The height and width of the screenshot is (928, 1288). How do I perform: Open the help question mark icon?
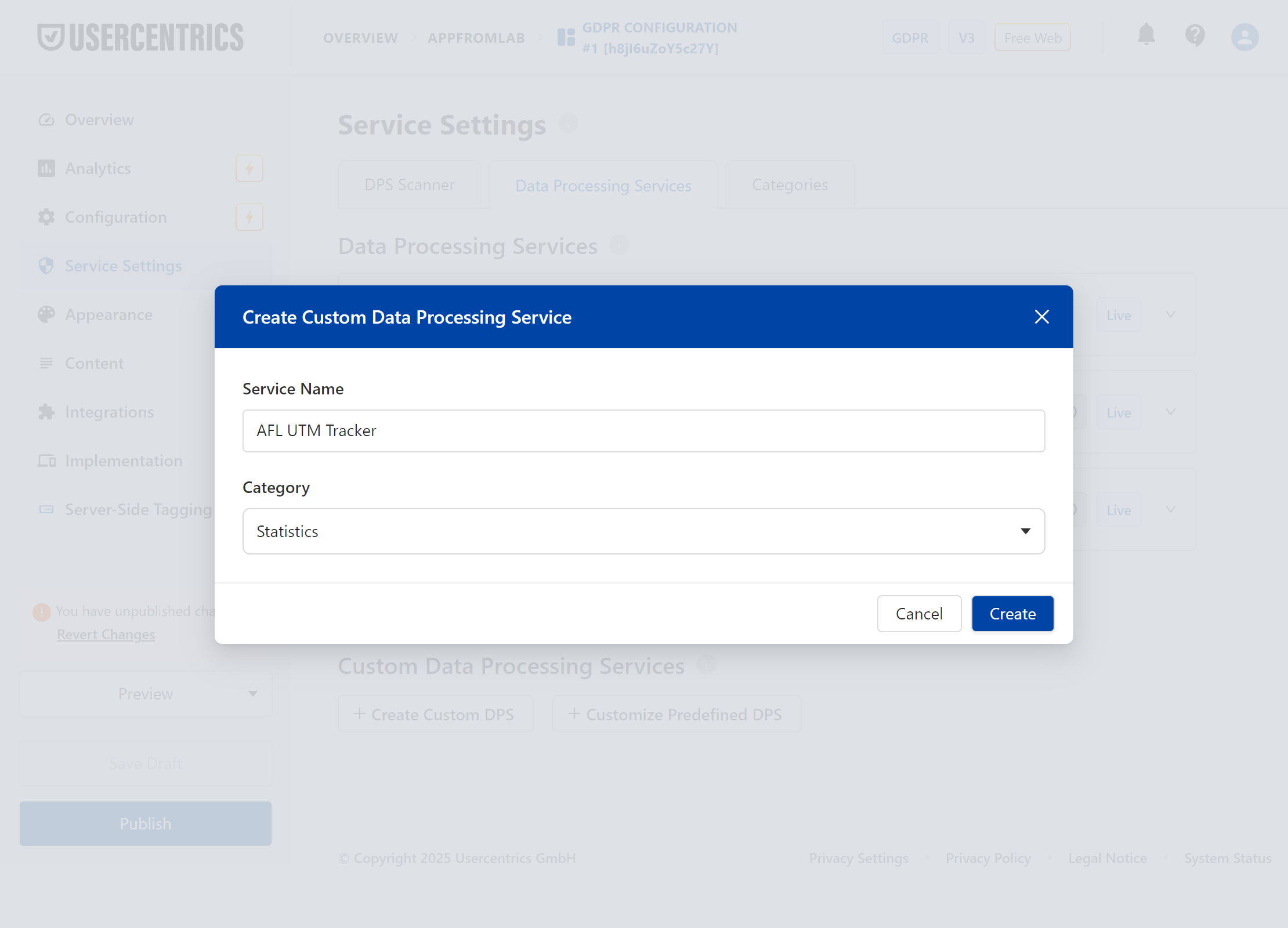pyautogui.click(x=1195, y=36)
